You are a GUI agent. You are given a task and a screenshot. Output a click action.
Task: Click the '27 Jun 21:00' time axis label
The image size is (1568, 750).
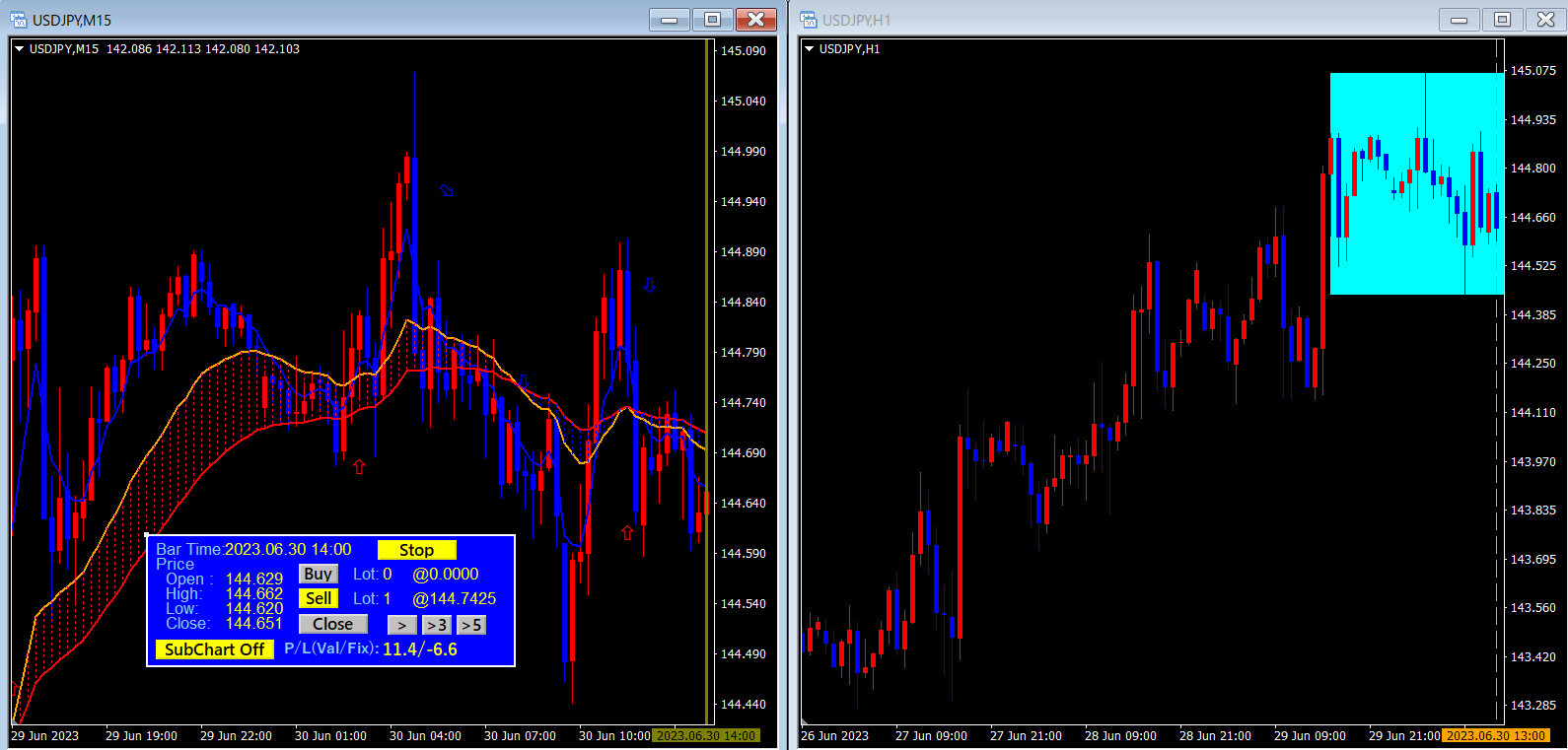1026,736
